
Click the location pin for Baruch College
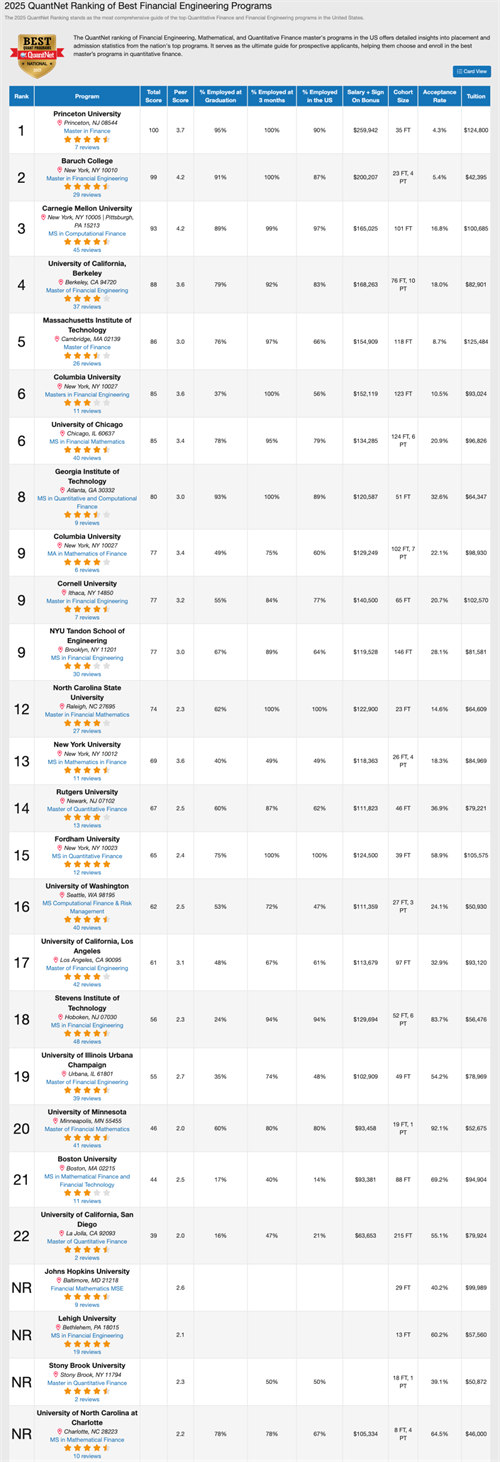click(59, 170)
